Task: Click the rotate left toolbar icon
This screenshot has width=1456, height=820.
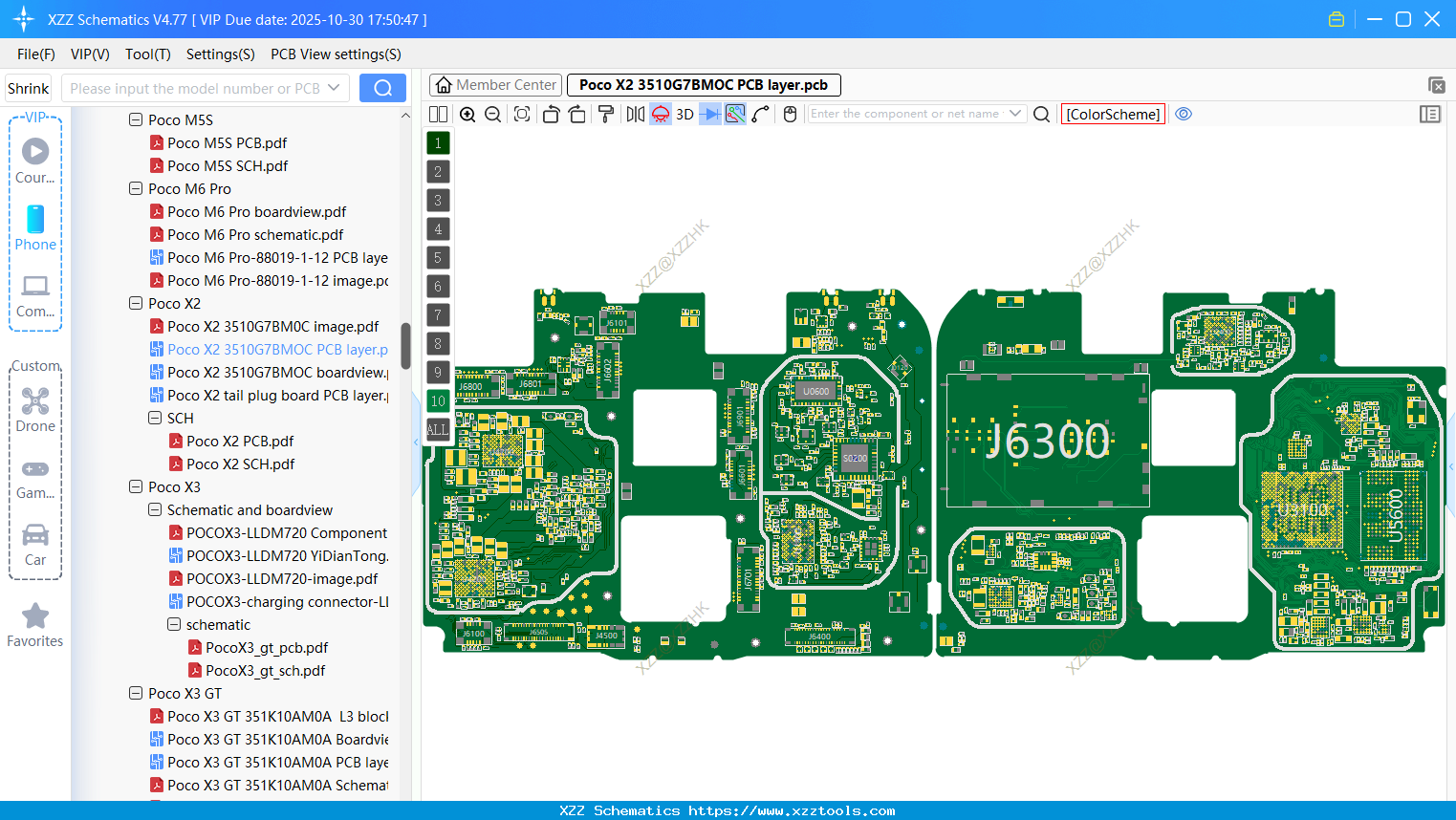Action: (x=551, y=113)
